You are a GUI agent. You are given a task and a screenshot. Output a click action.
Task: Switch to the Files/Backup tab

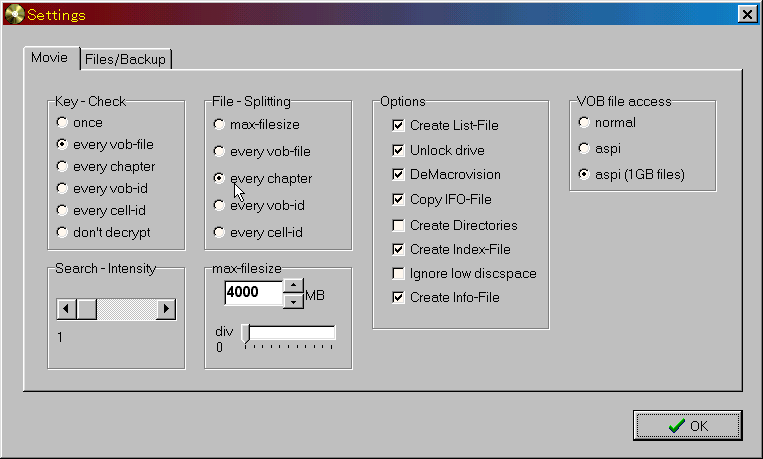pyautogui.click(x=126, y=60)
